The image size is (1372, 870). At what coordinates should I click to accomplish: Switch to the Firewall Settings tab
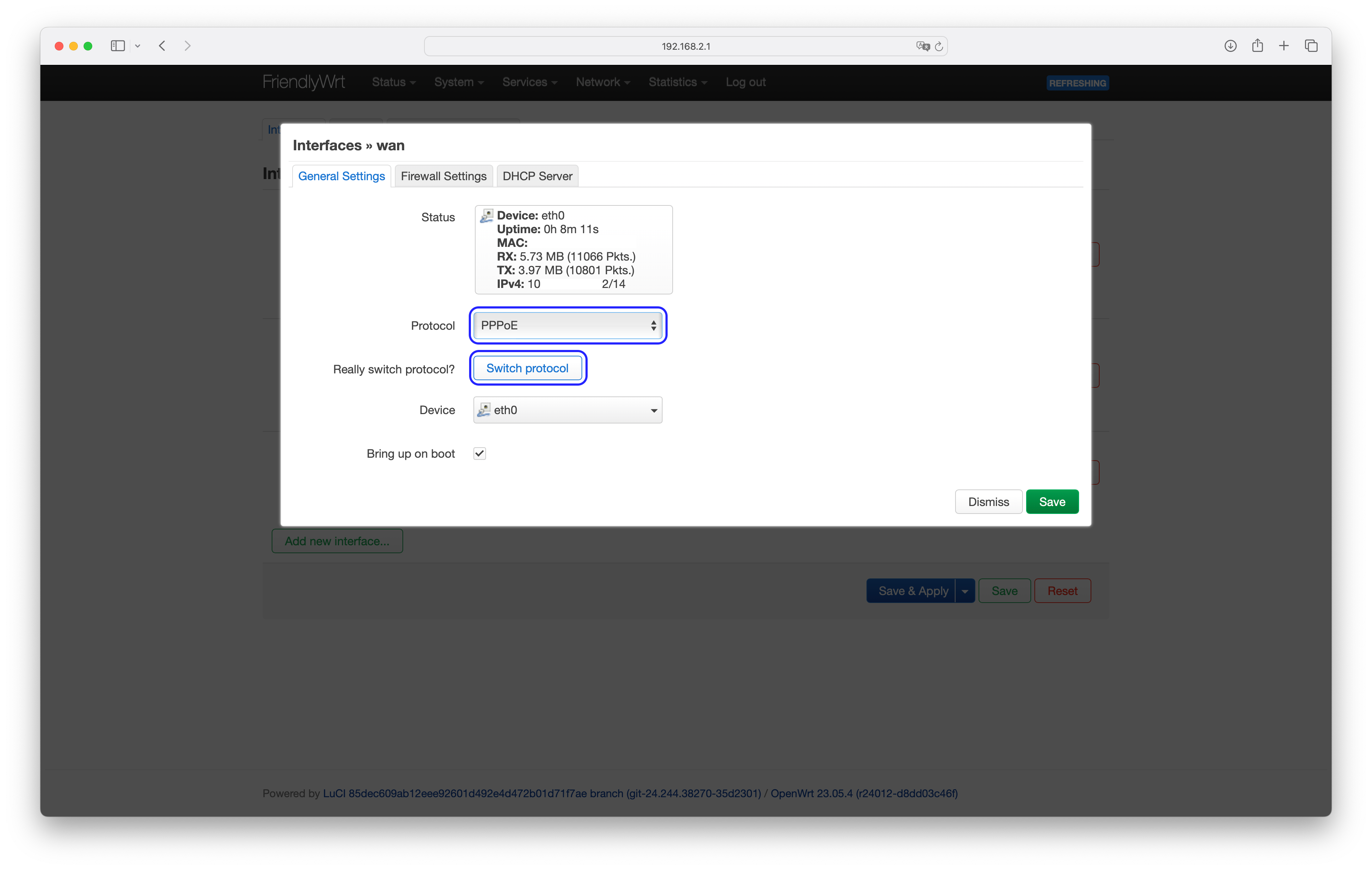443,176
